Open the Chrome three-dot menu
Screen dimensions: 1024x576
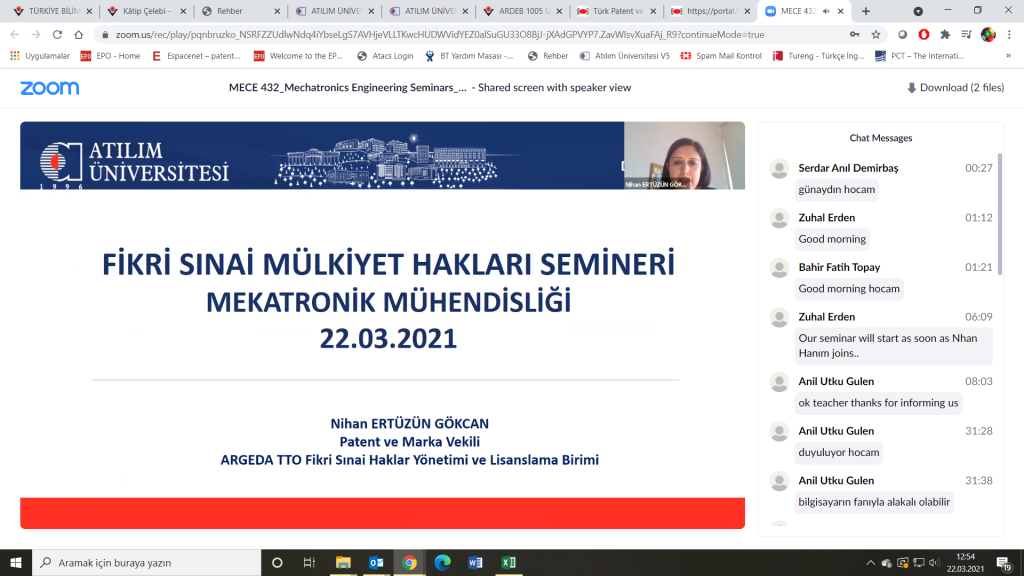1009,34
